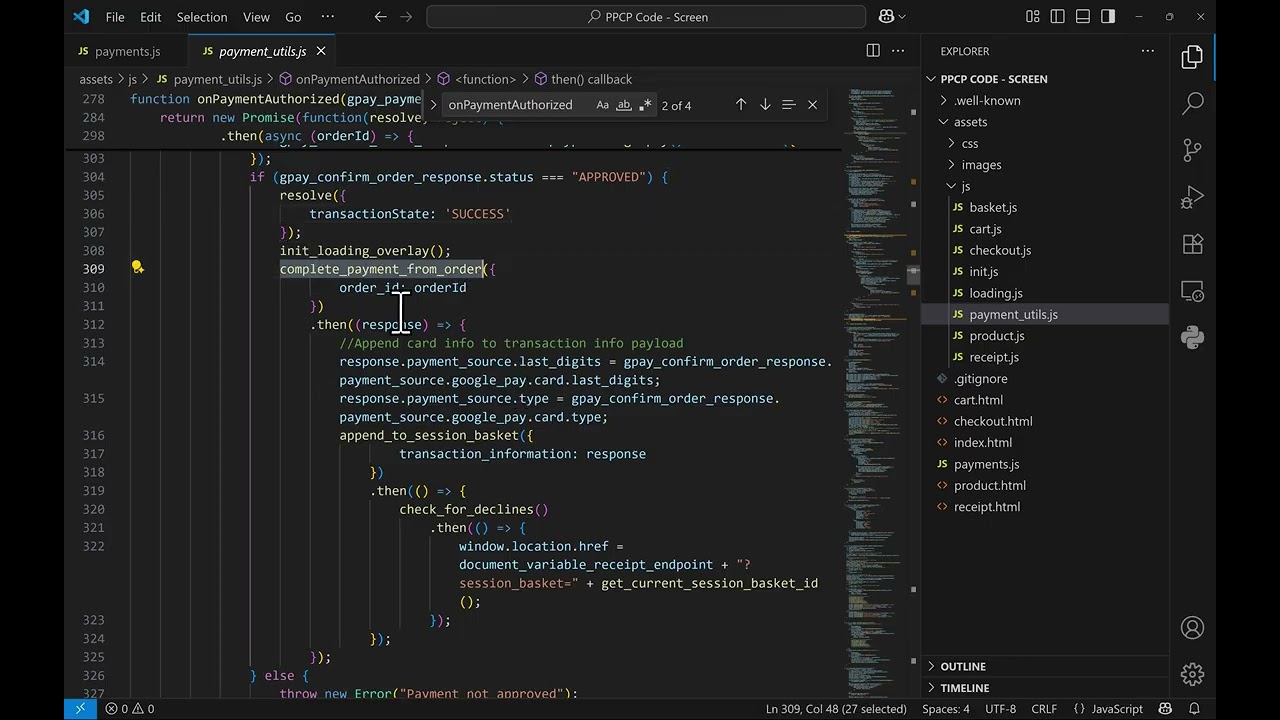
Task: Click the Customize Layout icon
Action: point(1033,17)
